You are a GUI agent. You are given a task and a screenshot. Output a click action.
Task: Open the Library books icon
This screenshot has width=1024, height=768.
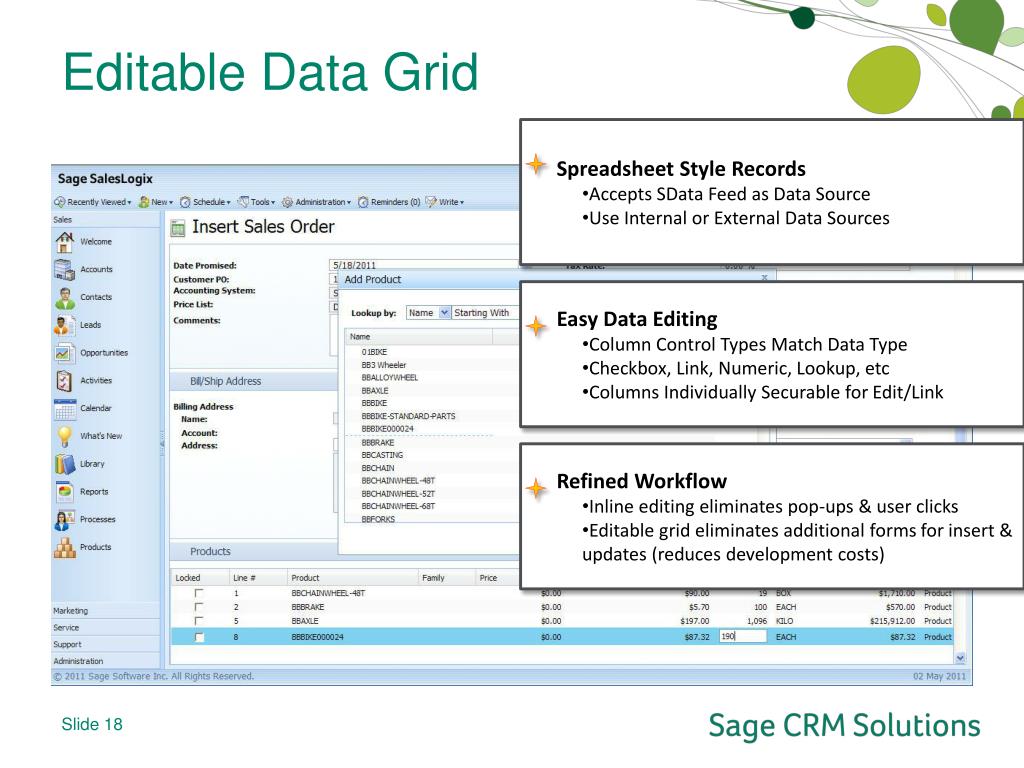[64, 464]
